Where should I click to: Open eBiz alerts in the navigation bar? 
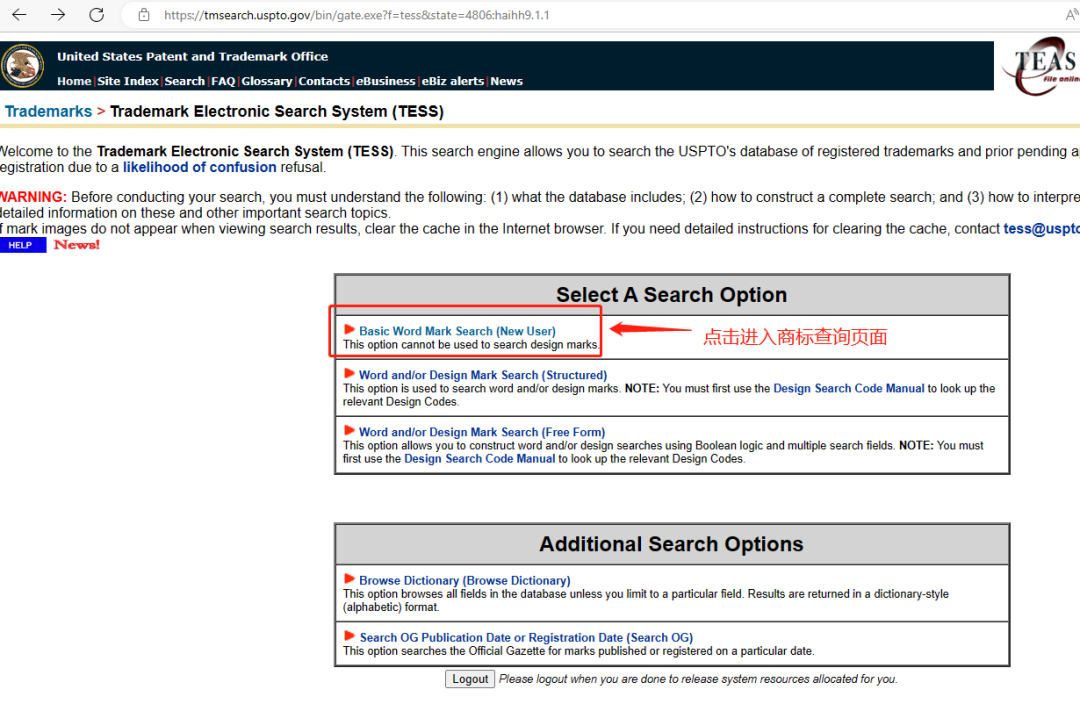[453, 81]
